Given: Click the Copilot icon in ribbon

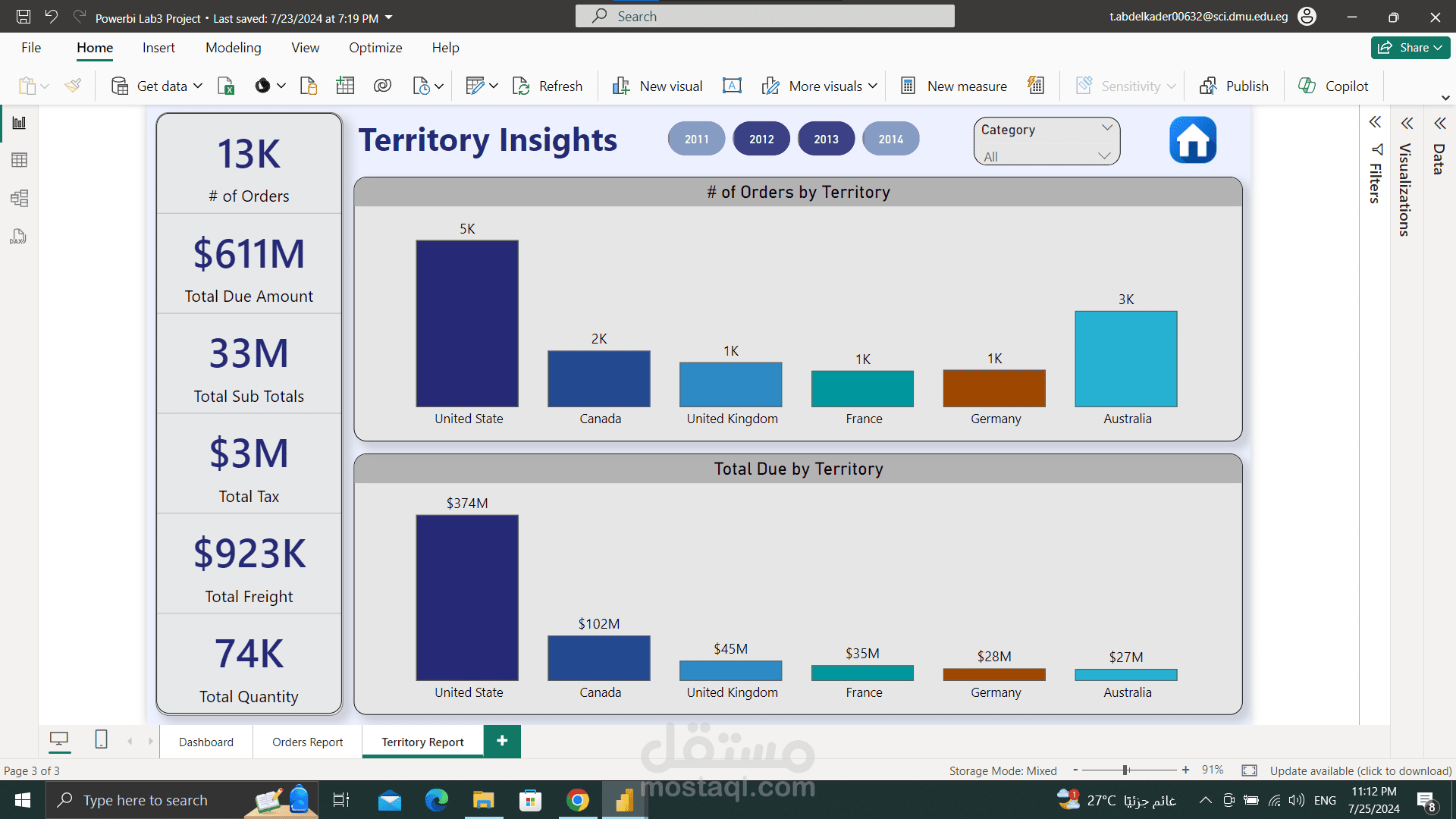Looking at the screenshot, I should 1307,86.
